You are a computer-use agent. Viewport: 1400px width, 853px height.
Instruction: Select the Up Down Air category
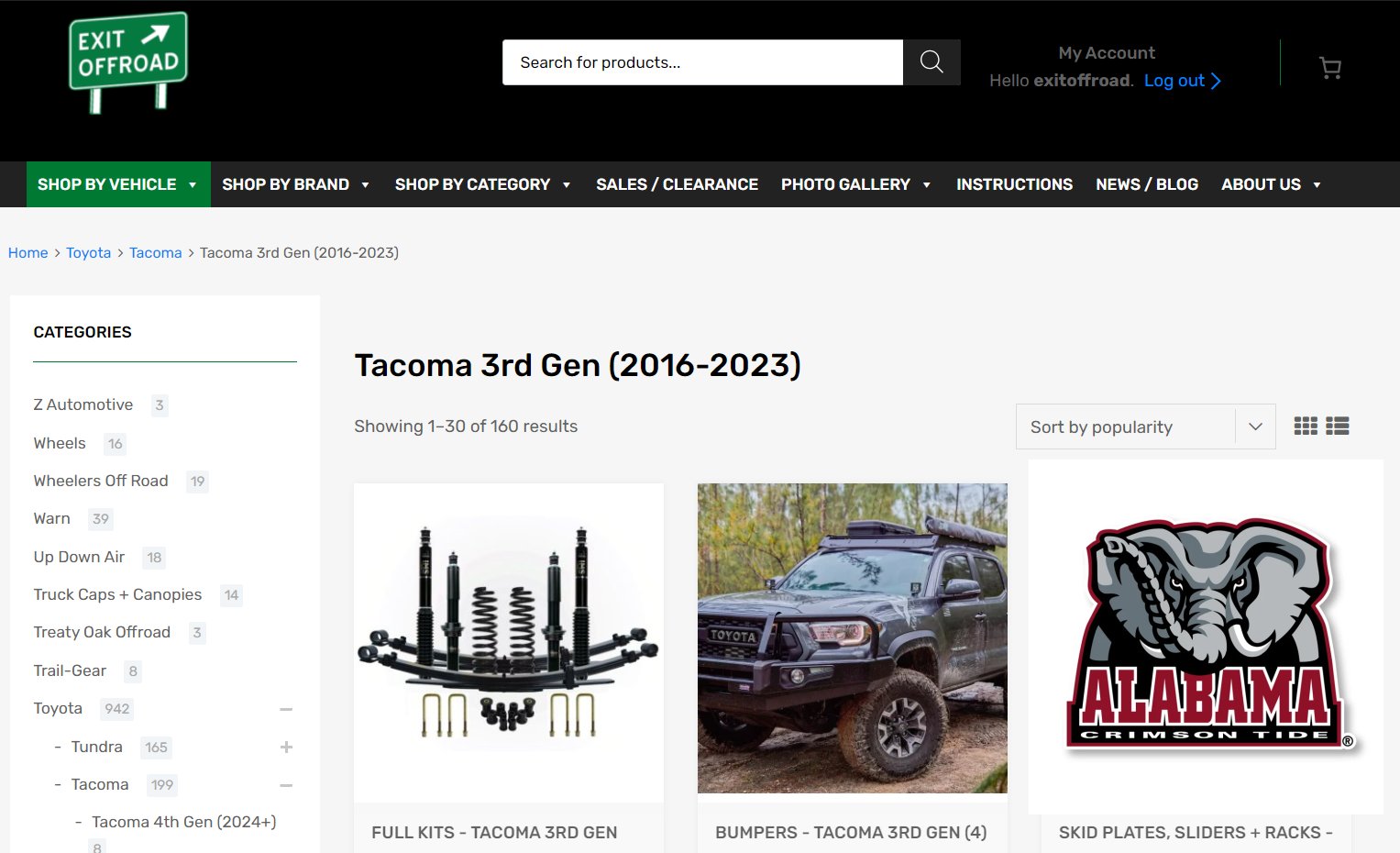coord(79,557)
